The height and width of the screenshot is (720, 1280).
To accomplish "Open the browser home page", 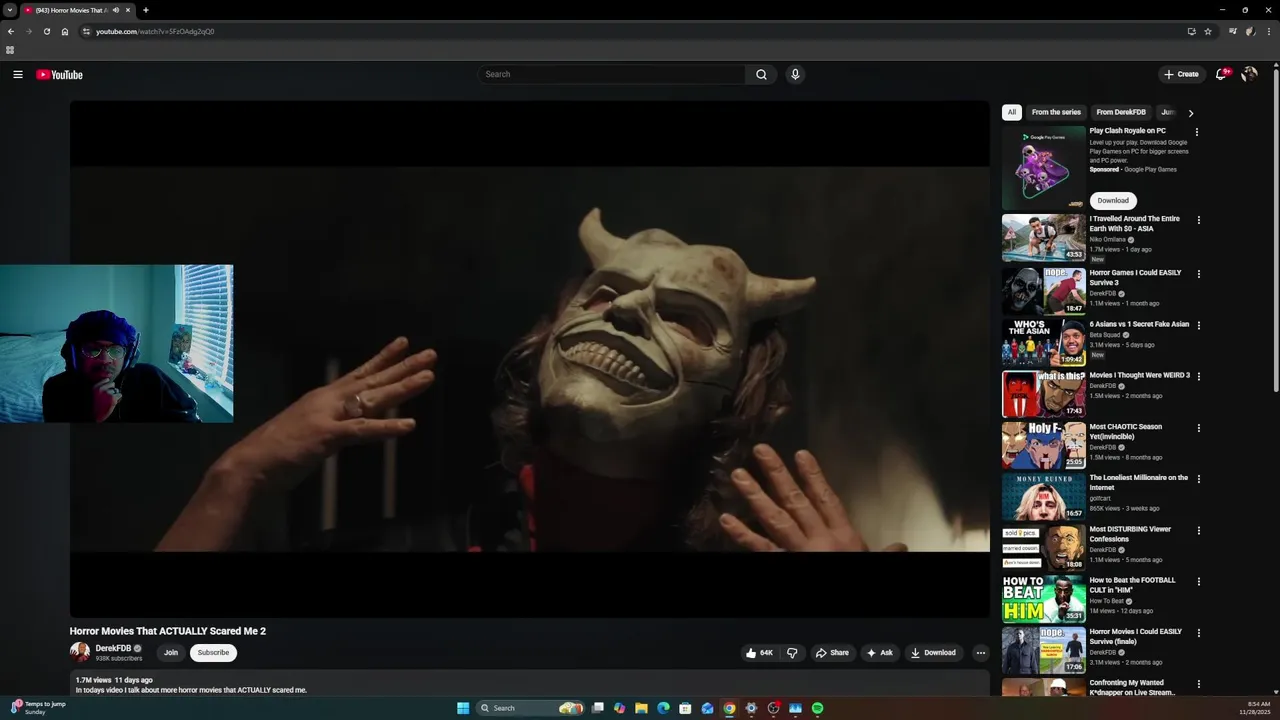I will [65, 31].
